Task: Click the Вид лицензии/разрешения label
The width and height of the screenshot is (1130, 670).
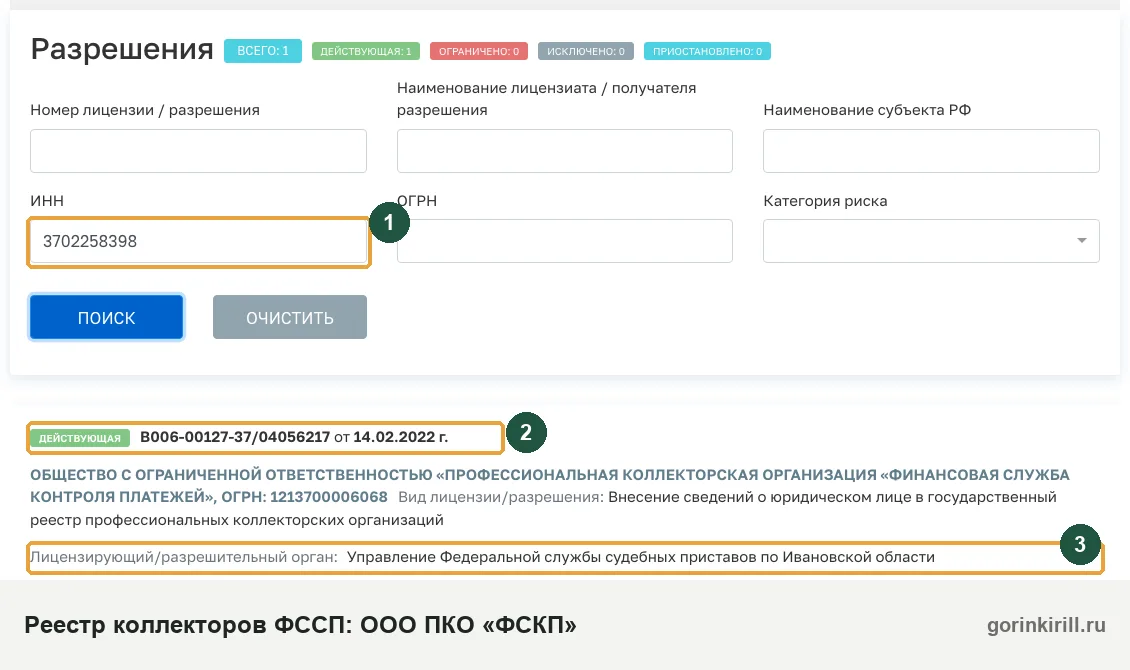Action: pyautogui.click(x=501, y=497)
